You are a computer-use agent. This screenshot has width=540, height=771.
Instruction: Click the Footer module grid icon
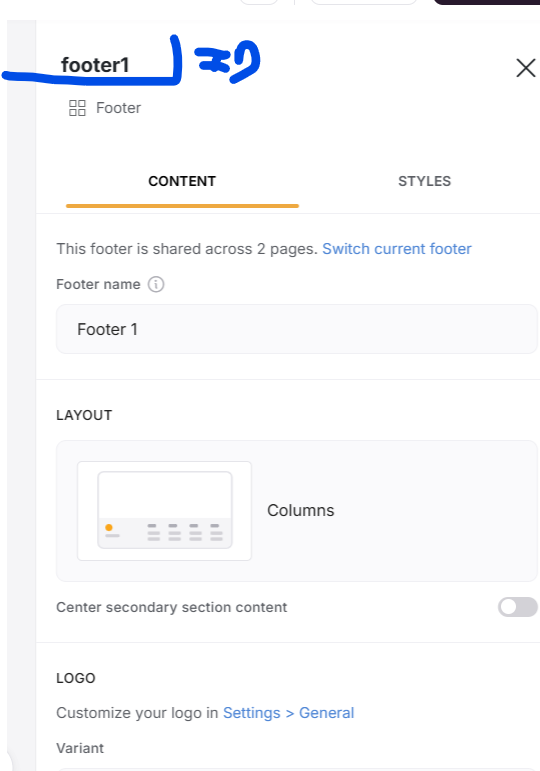pos(77,108)
